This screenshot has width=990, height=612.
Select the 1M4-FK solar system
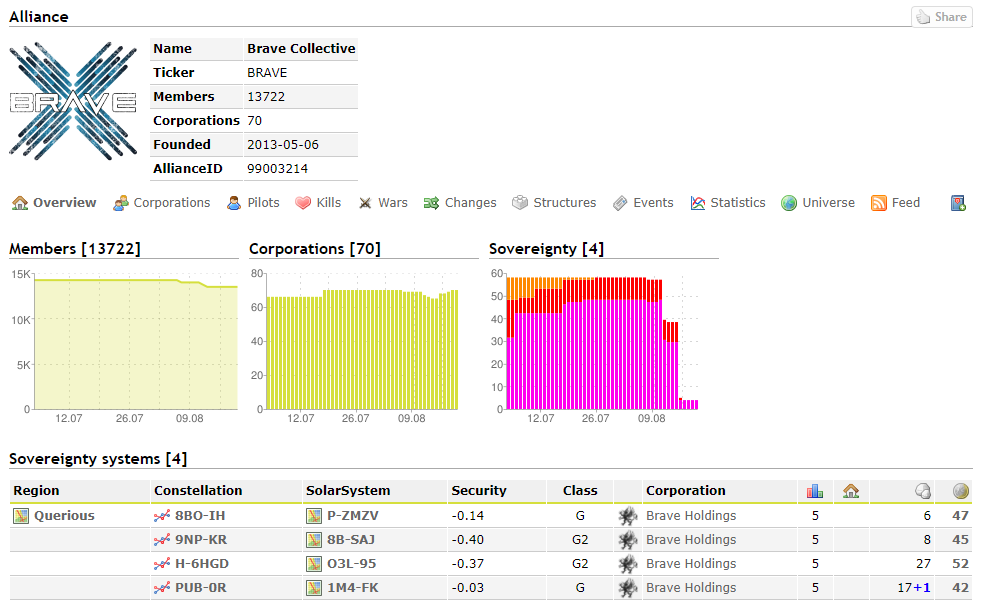coord(353,588)
